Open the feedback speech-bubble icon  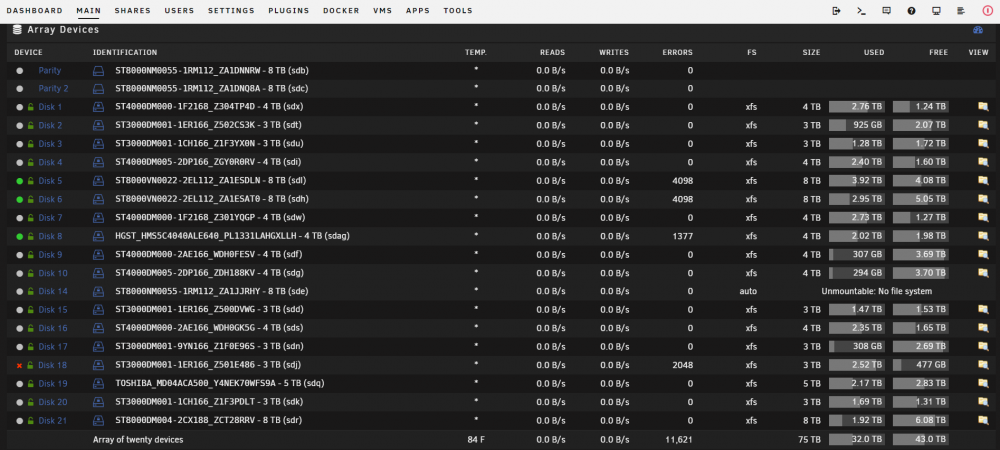point(886,11)
